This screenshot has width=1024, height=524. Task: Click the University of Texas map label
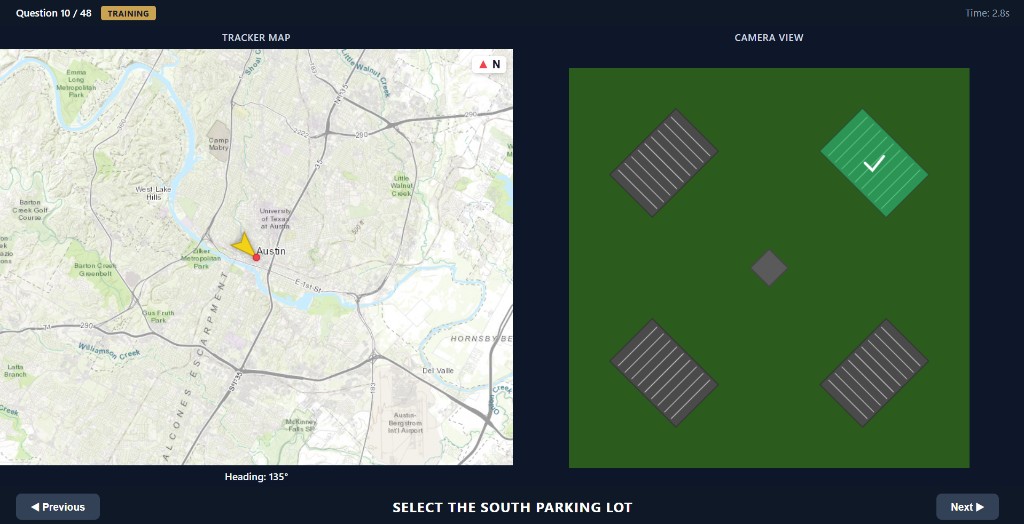tap(275, 219)
